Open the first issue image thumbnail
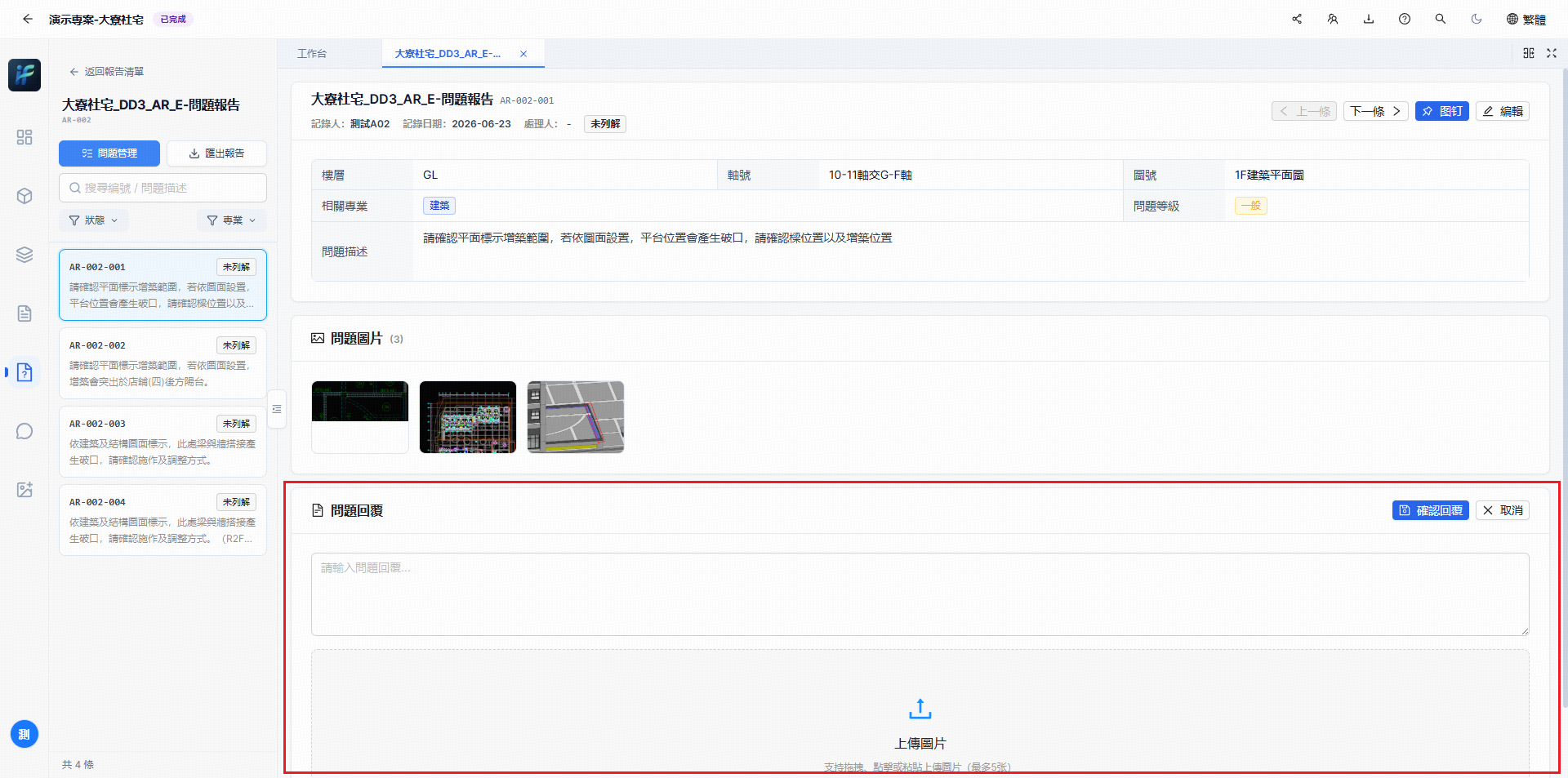The height and width of the screenshot is (778, 1568). (x=360, y=417)
